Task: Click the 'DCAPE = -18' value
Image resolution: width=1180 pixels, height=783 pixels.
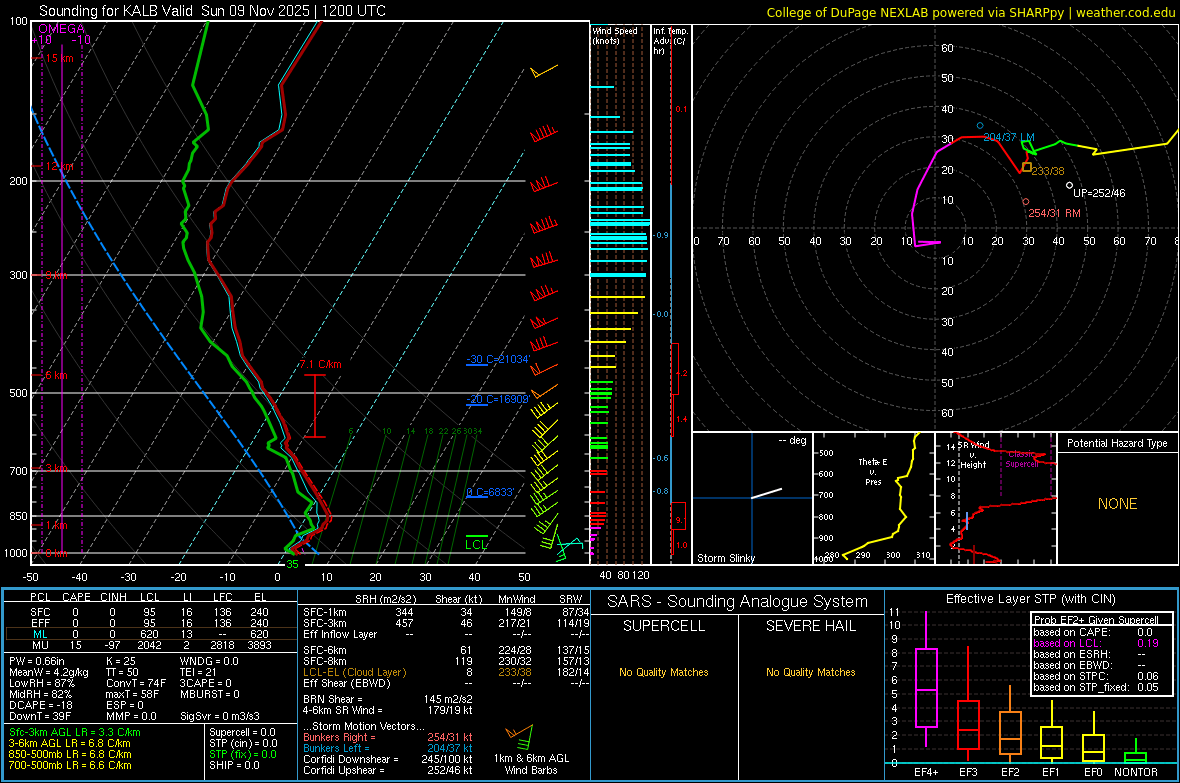Action: coord(41,705)
